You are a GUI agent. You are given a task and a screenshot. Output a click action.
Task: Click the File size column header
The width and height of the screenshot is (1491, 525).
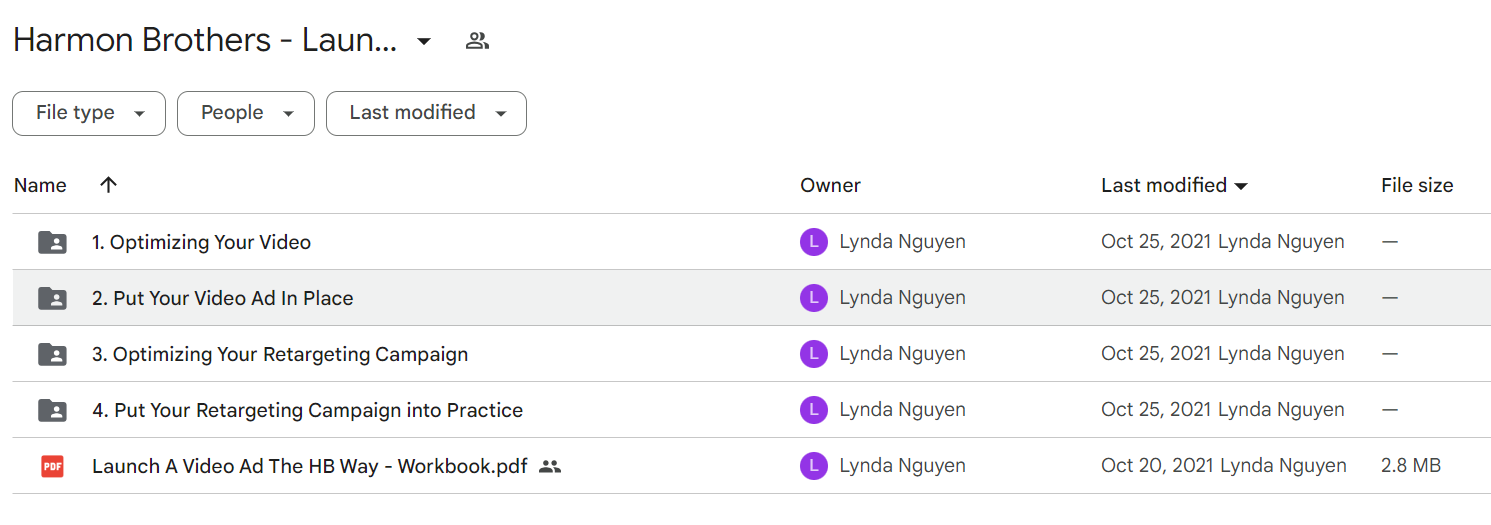click(x=1417, y=185)
